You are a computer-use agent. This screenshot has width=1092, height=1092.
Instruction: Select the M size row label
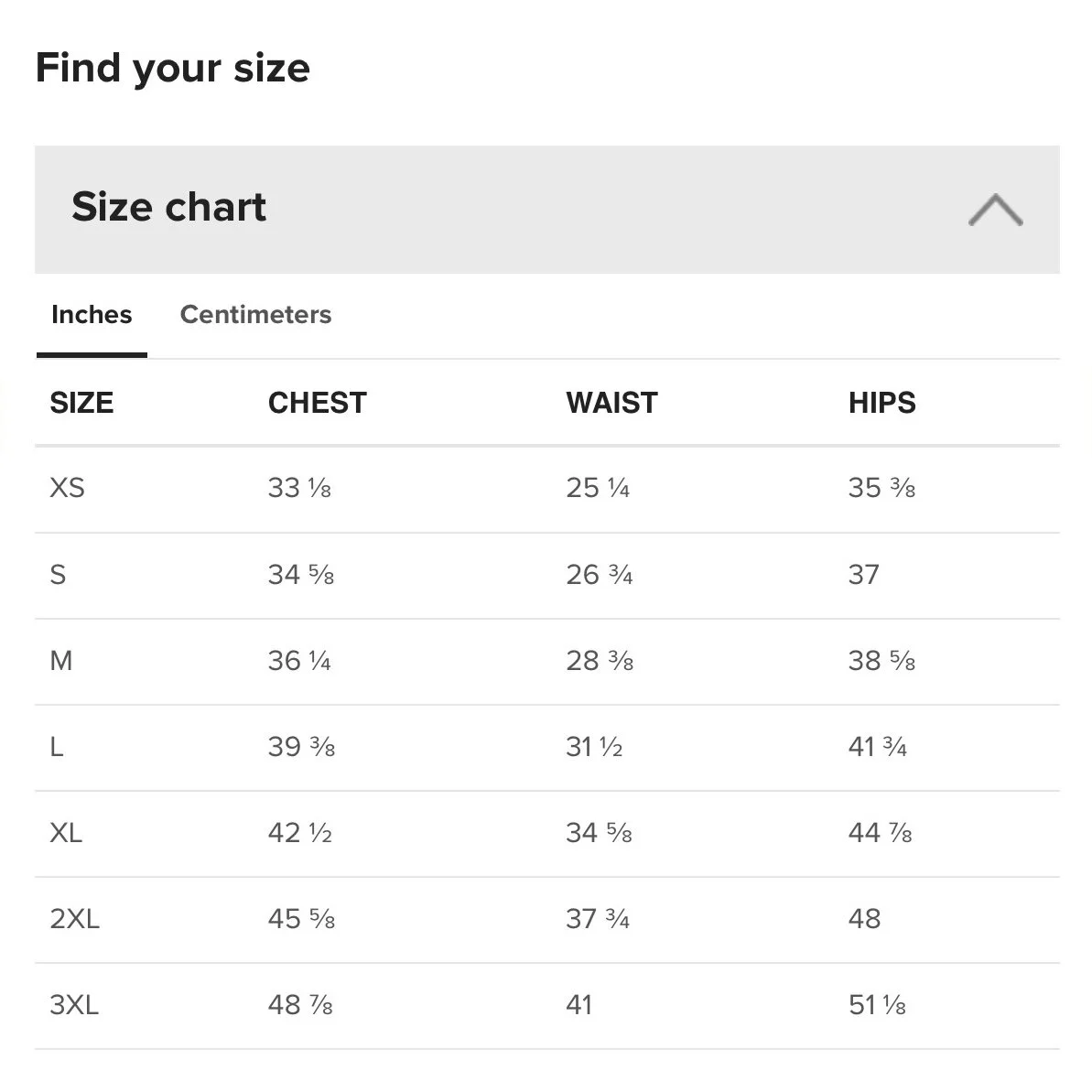pyautogui.click(x=60, y=661)
